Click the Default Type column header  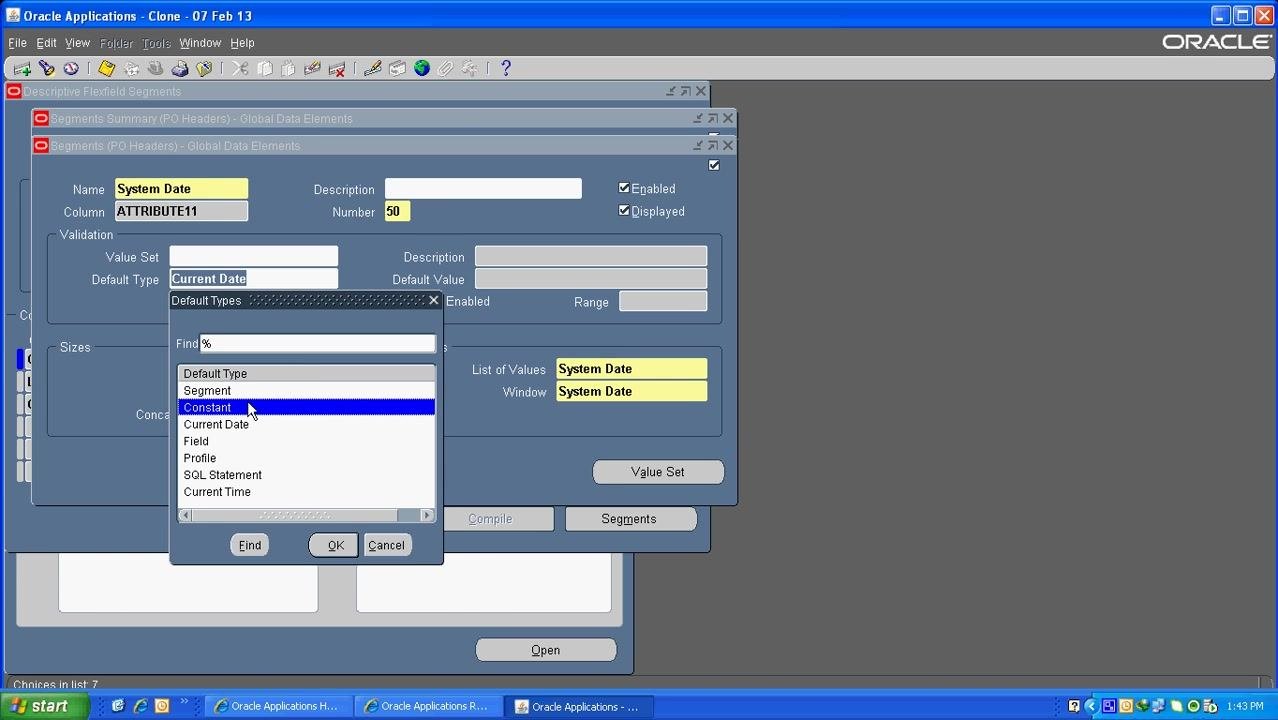[306, 374]
